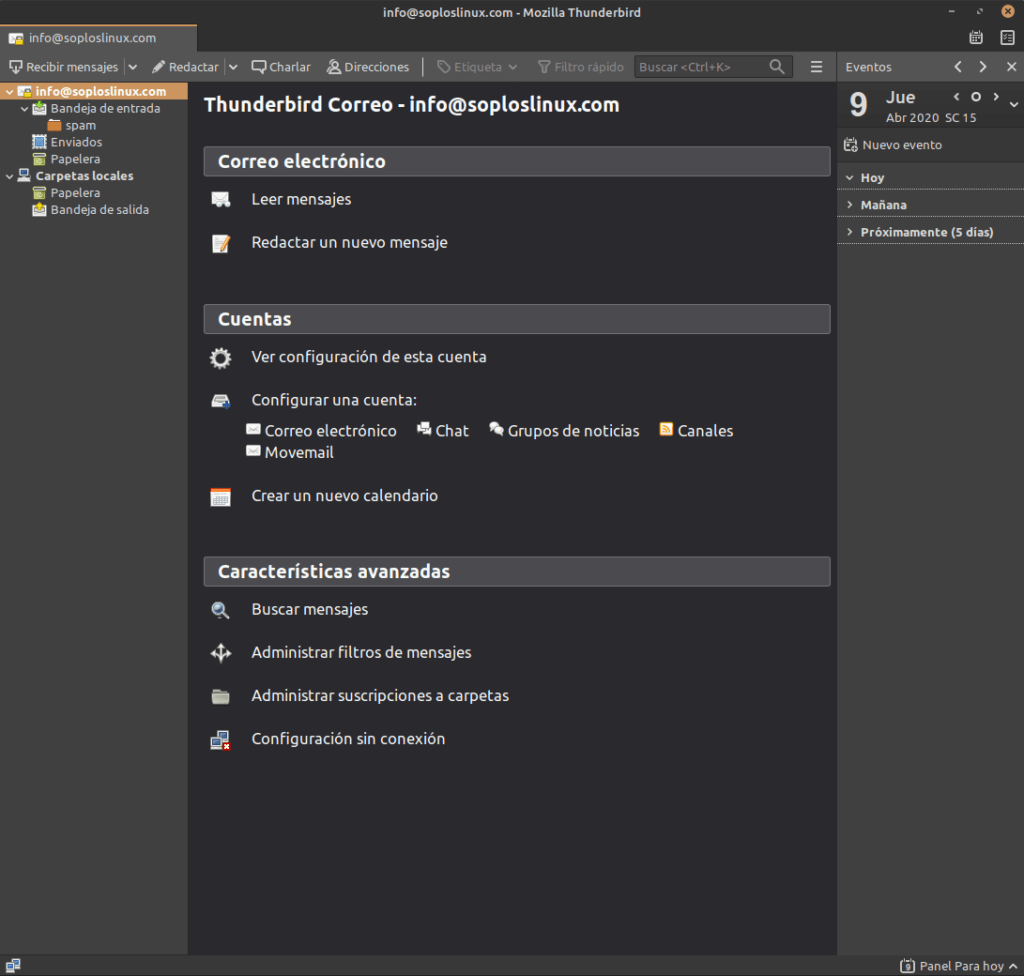
Task: Set up a Correo electrónico account
Action: [x=330, y=431]
